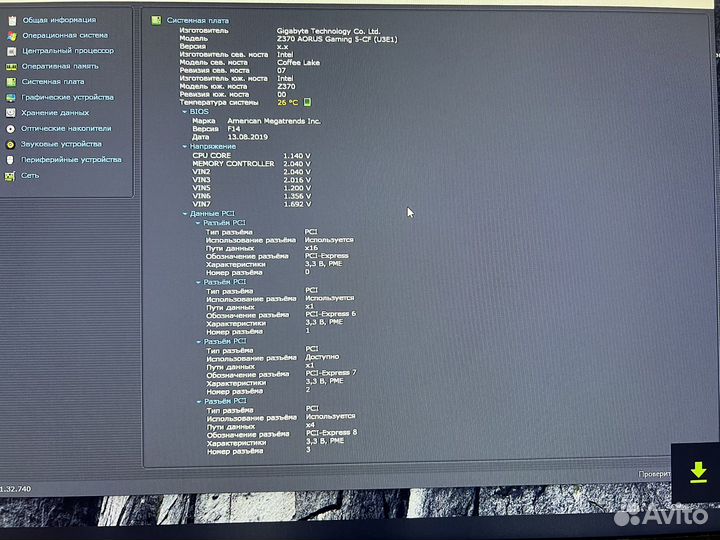
Task: Open the Графические устройства monitor icon
Action: [11, 98]
